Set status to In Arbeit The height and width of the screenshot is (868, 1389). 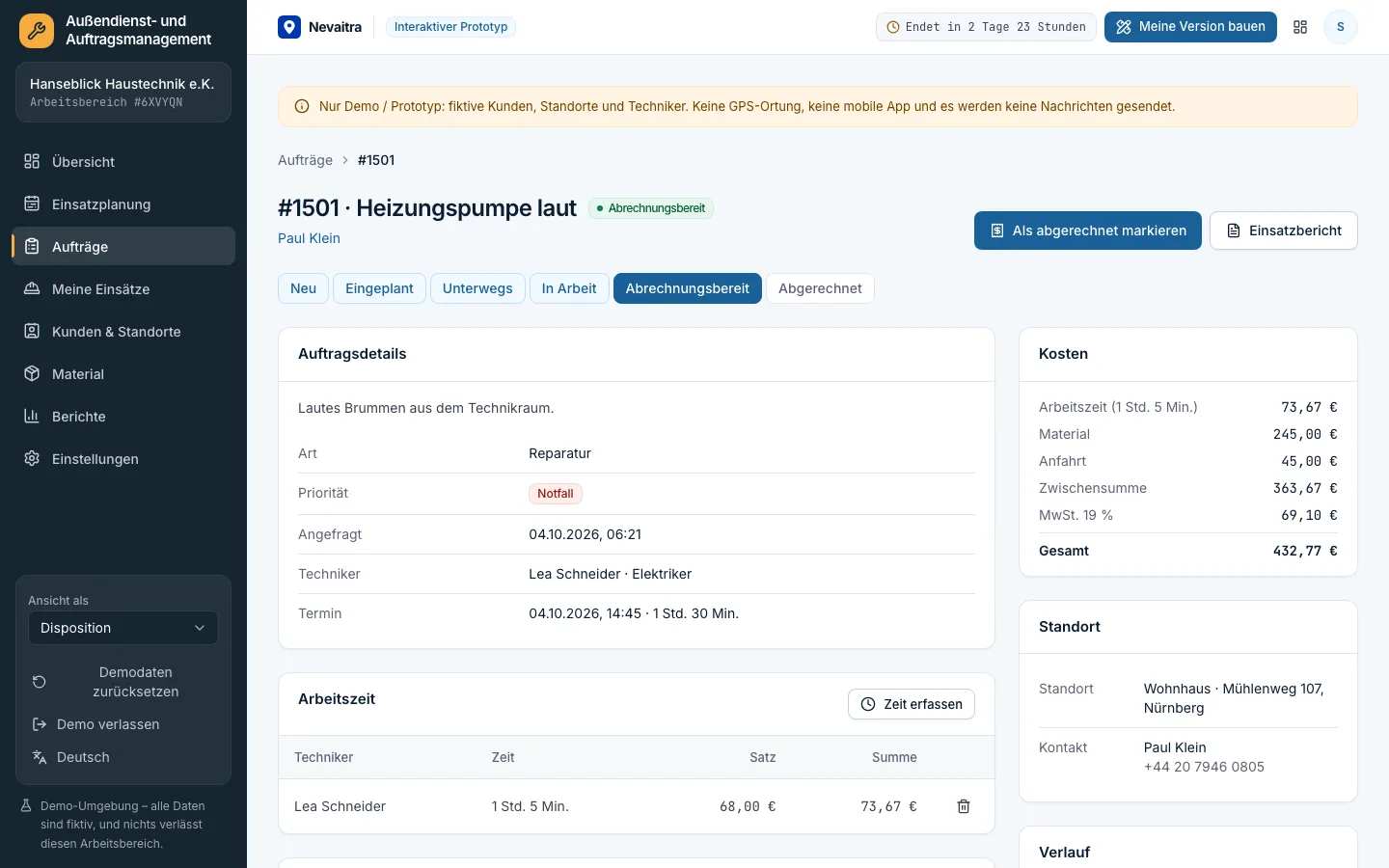click(569, 288)
